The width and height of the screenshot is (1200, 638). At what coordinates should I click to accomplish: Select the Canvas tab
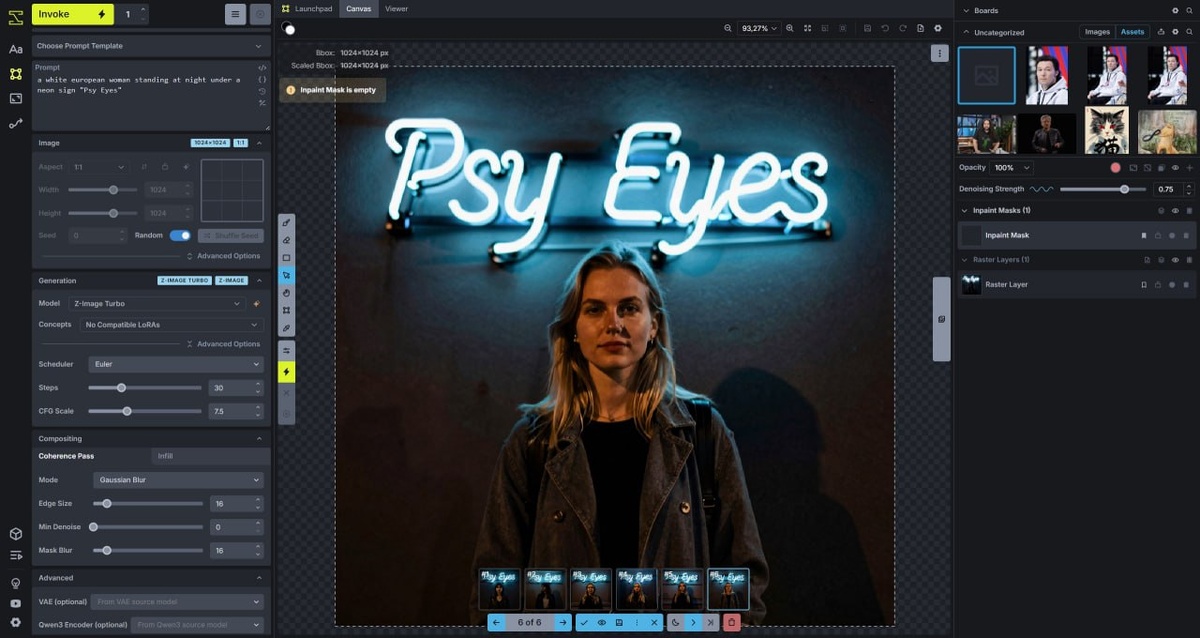click(358, 8)
